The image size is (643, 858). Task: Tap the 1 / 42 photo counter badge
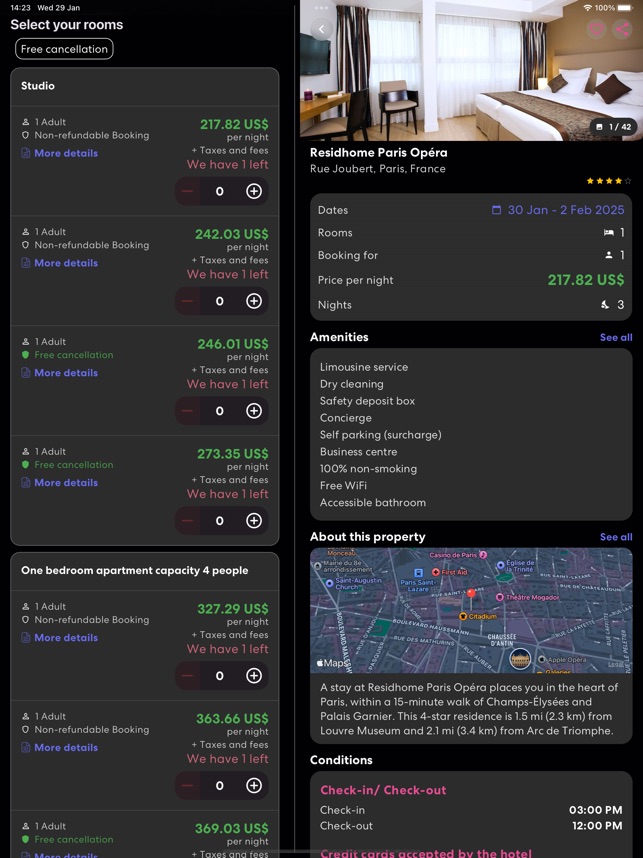coord(614,127)
